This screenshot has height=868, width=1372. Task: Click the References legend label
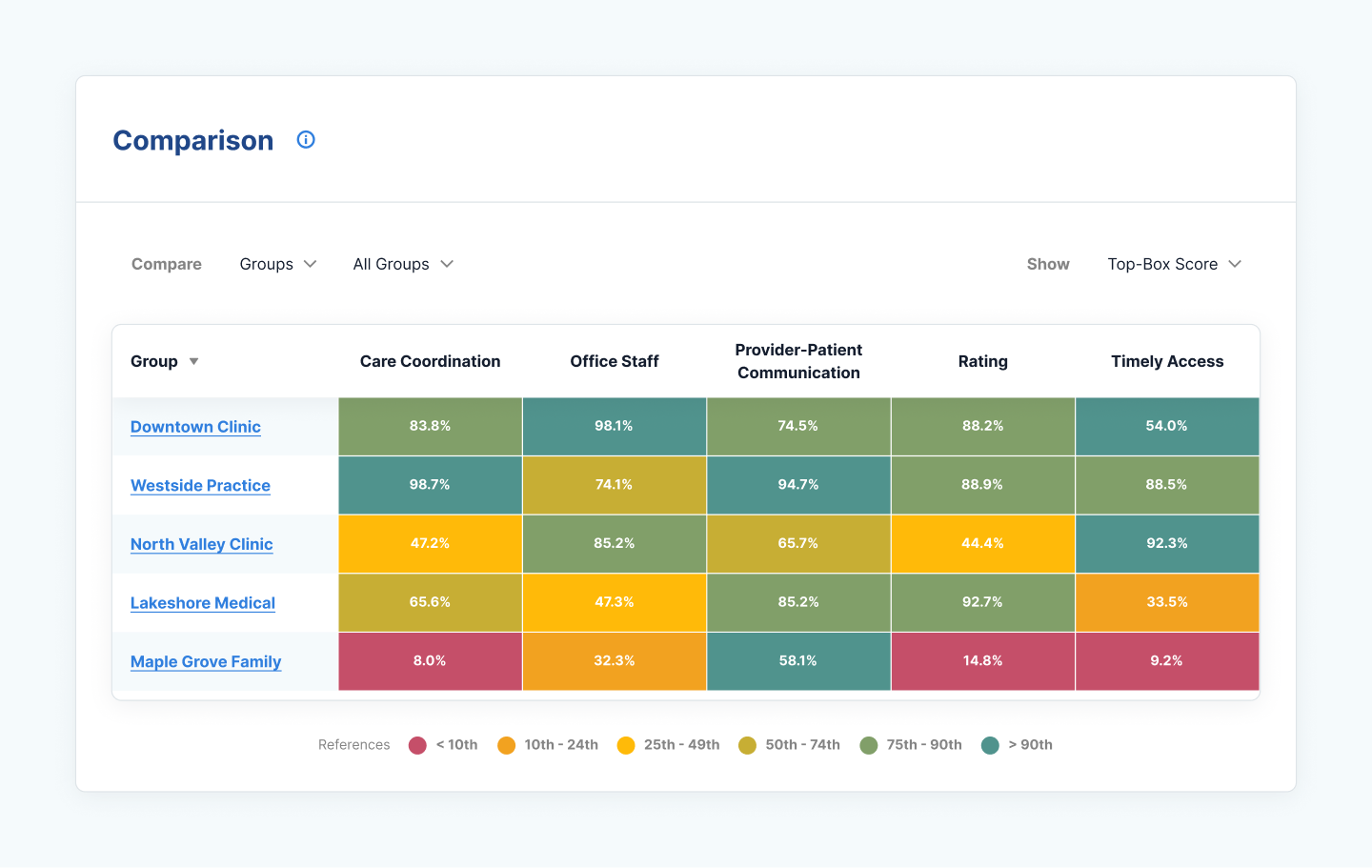[x=354, y=745]
